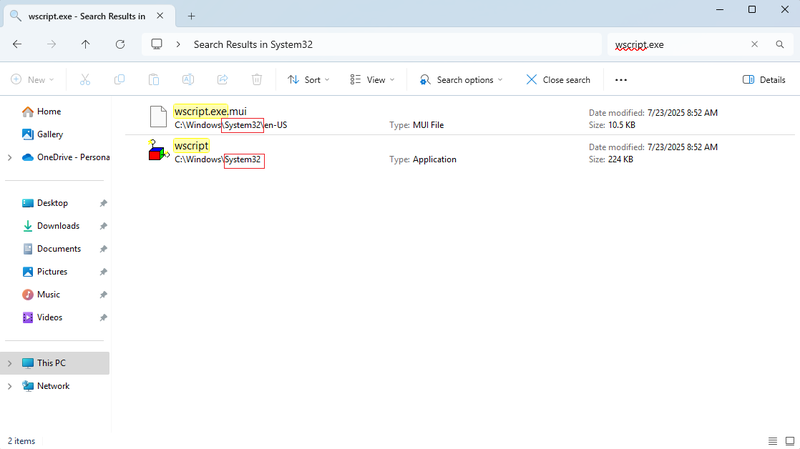Click the '10.5 KB' size value
Image resolution: width=800 pixels, height=449 pixels.
click(621, 125)
